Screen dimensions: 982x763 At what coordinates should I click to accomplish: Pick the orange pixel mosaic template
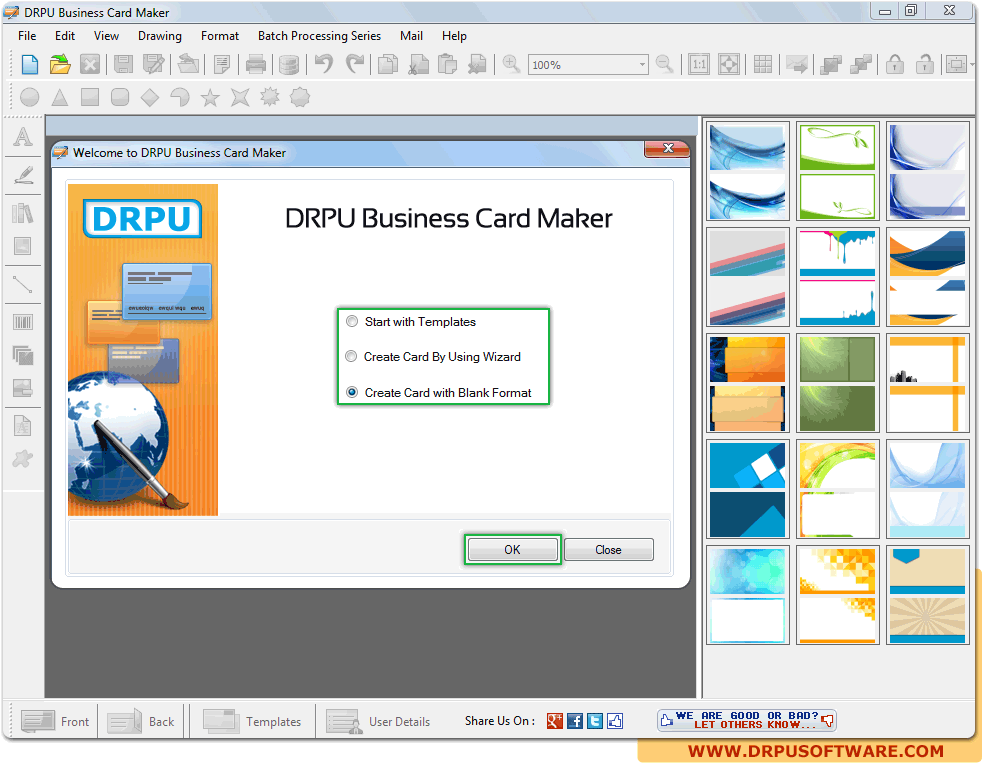click(837, 594)
